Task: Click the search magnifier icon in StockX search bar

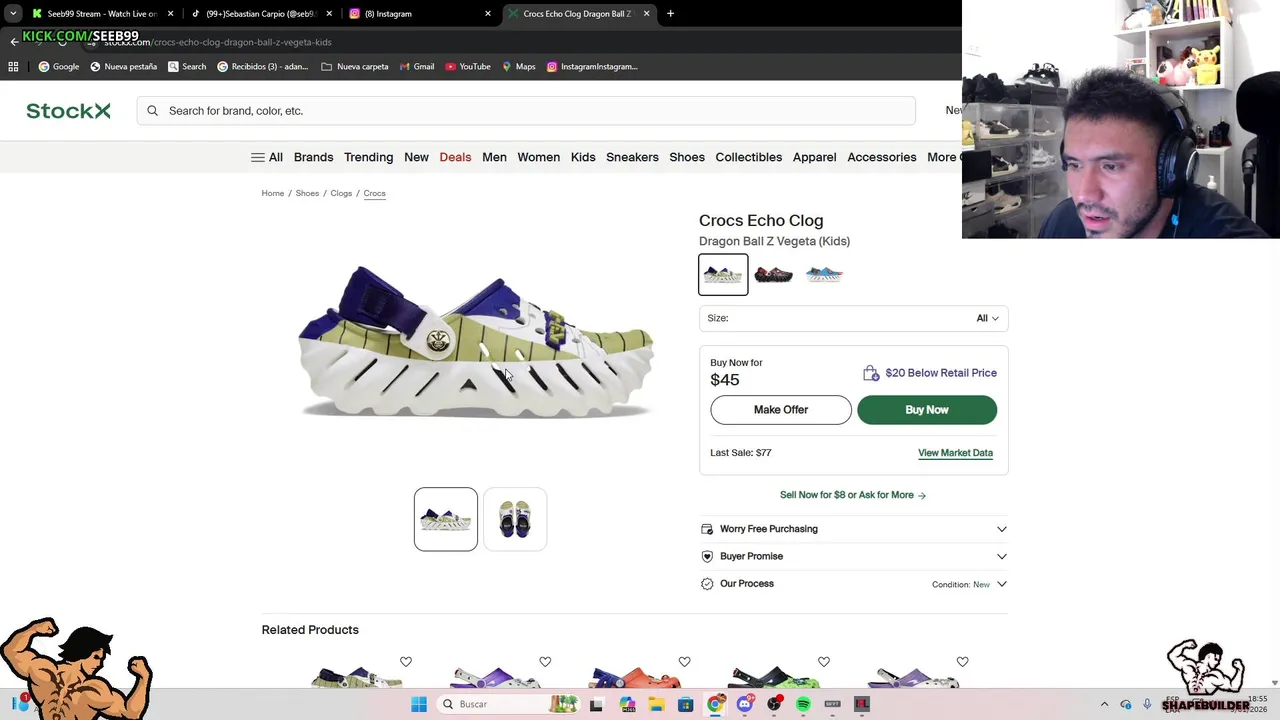Action: [x=152, y=111]
